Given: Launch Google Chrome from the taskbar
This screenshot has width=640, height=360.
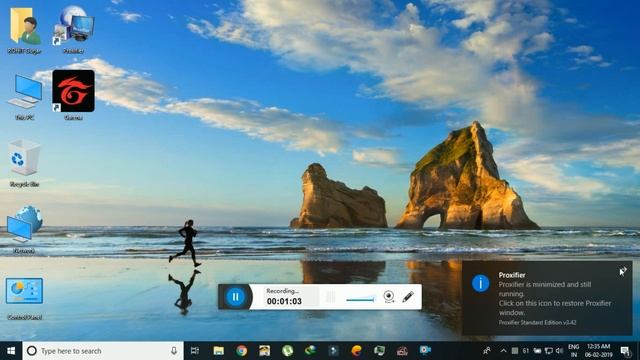Looking at the screenshot, I should (242, 351).
